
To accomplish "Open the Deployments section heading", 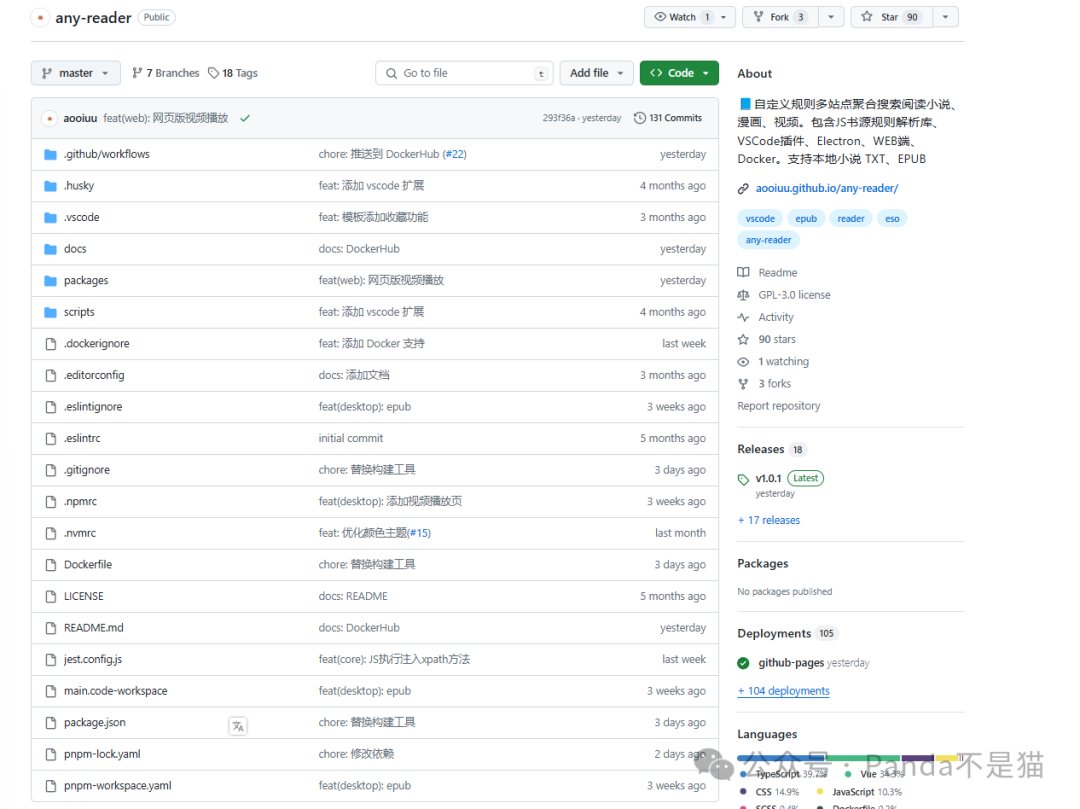I will pos(774,633).
